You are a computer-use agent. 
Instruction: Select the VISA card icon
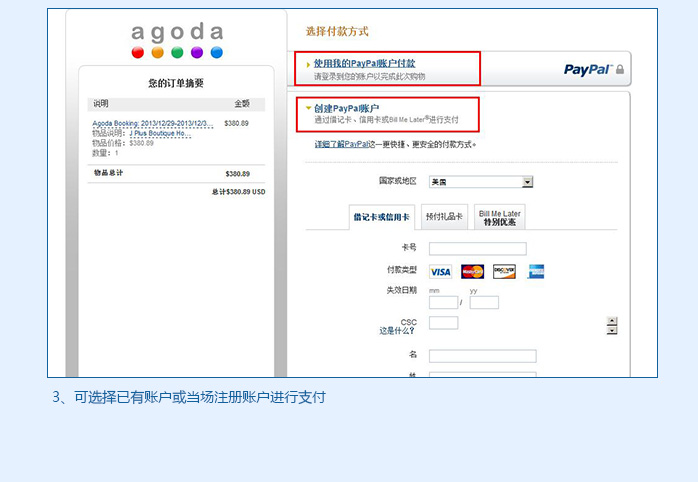(440, 271)
